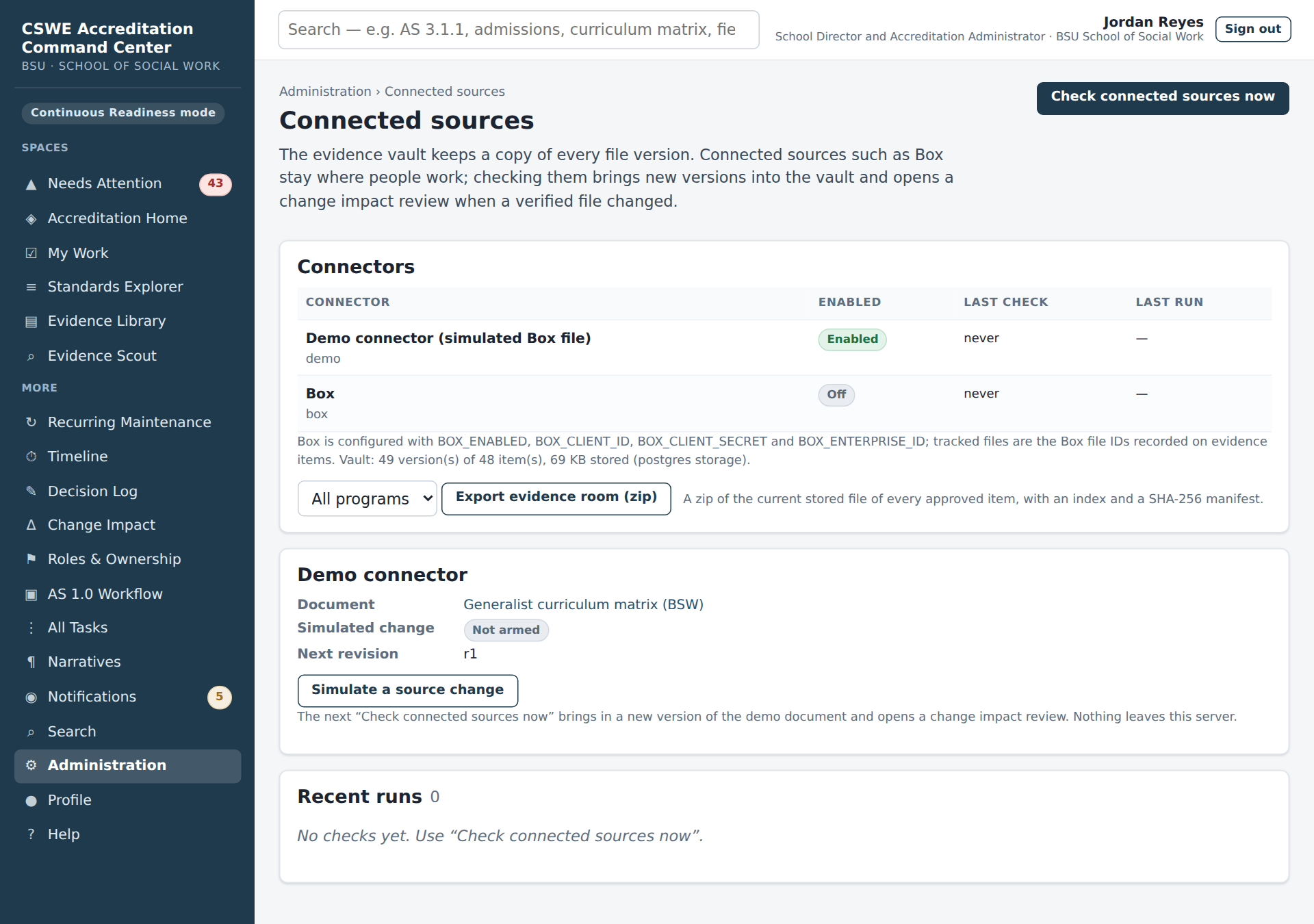Image resolution: width=1314 pixels, height=924 pixels.
Task: Click the AS 1.0 Workflow square icon
Action: tap(31, 594)
